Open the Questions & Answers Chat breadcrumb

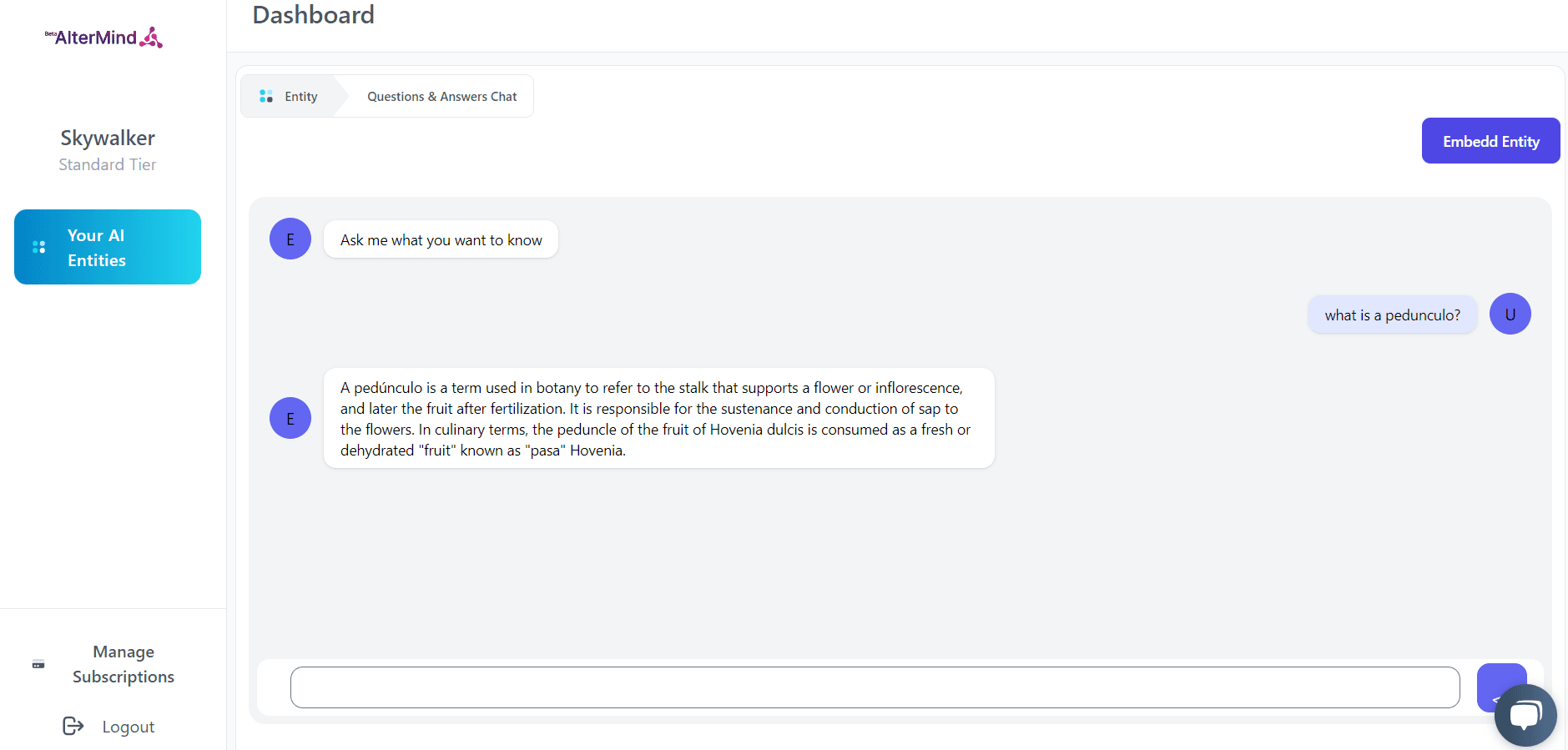441,97
